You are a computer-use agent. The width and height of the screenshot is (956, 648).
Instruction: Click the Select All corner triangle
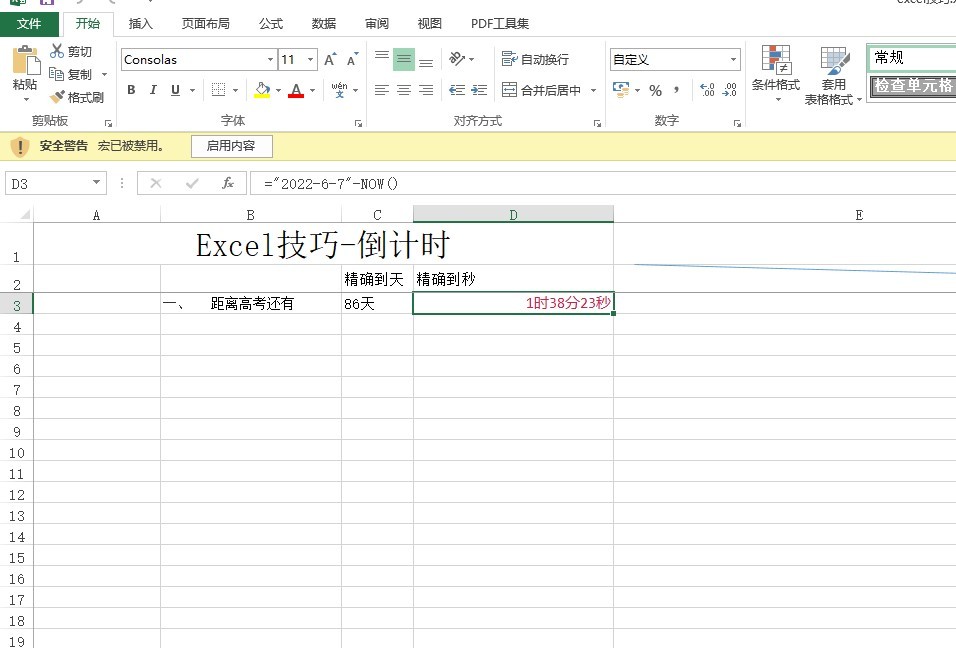(x=25, y=215)
